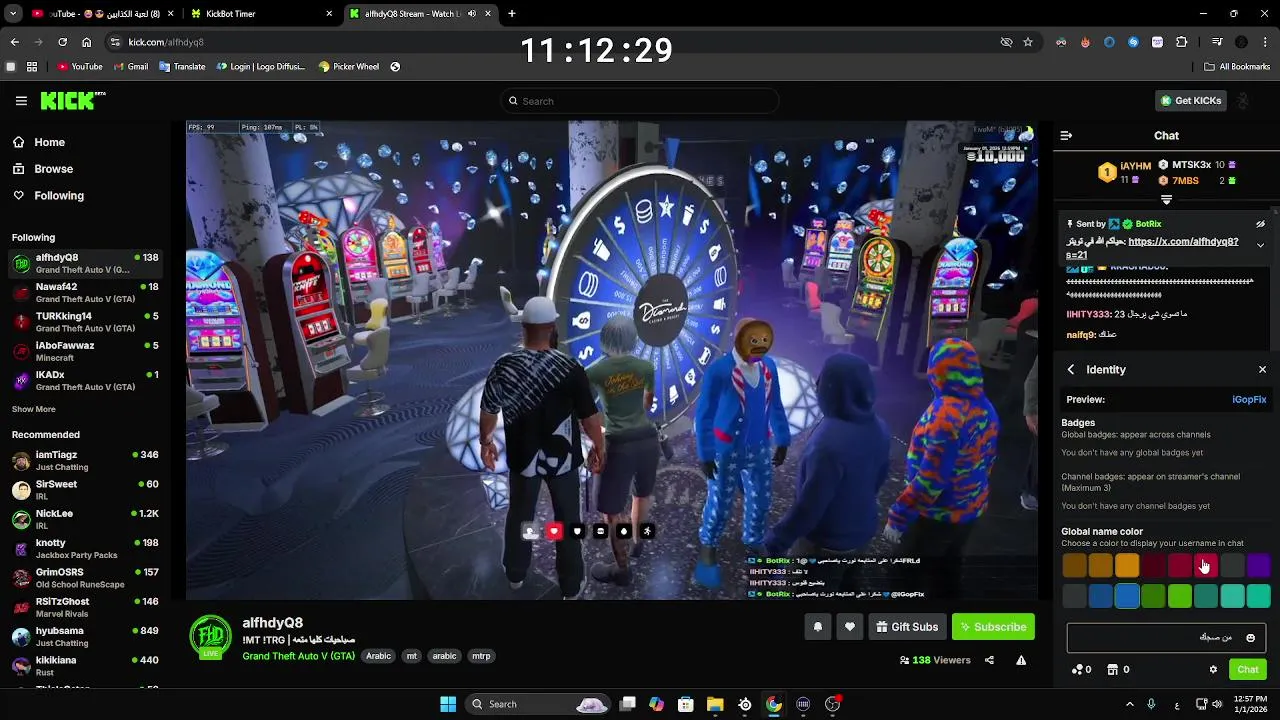Open the emoji picker in chat input

click(1250, 637)
